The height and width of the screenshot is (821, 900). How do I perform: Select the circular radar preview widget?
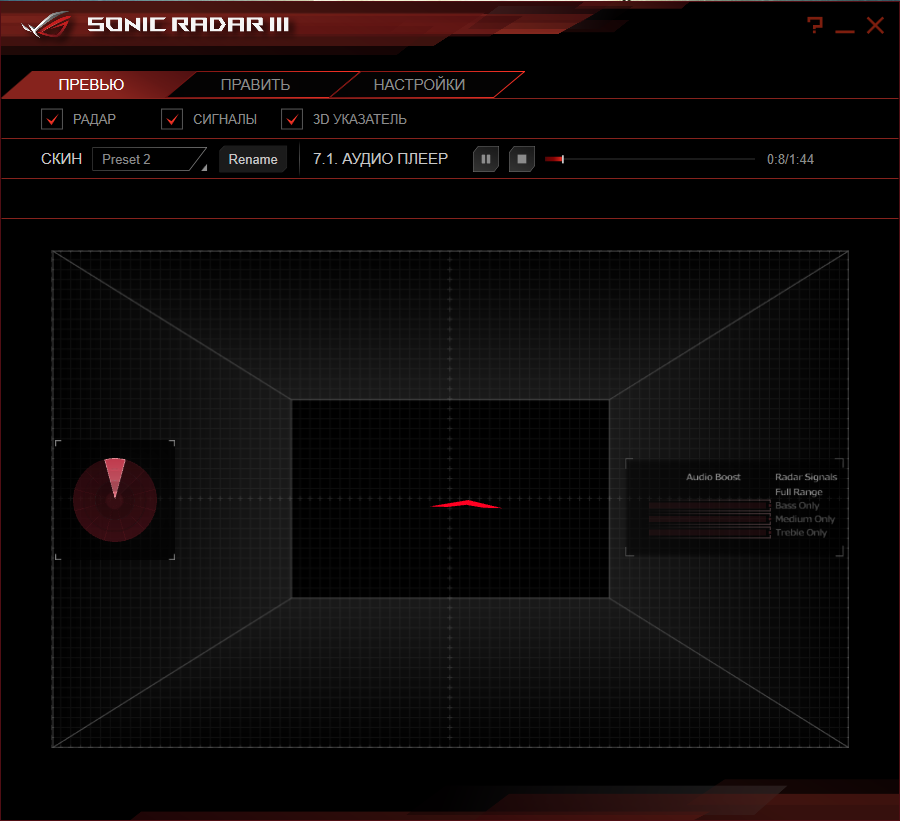(115, 499)
